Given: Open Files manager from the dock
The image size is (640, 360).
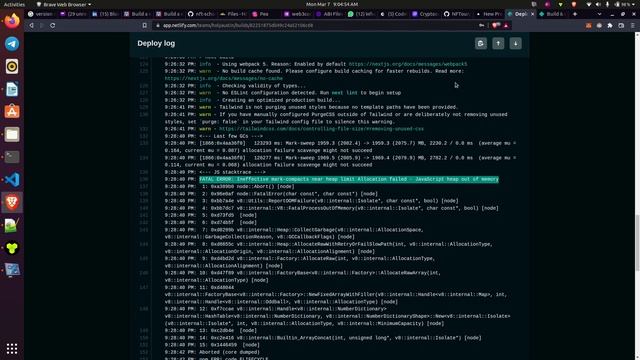Looking at the screenshot, I should [x=12, y=134].
